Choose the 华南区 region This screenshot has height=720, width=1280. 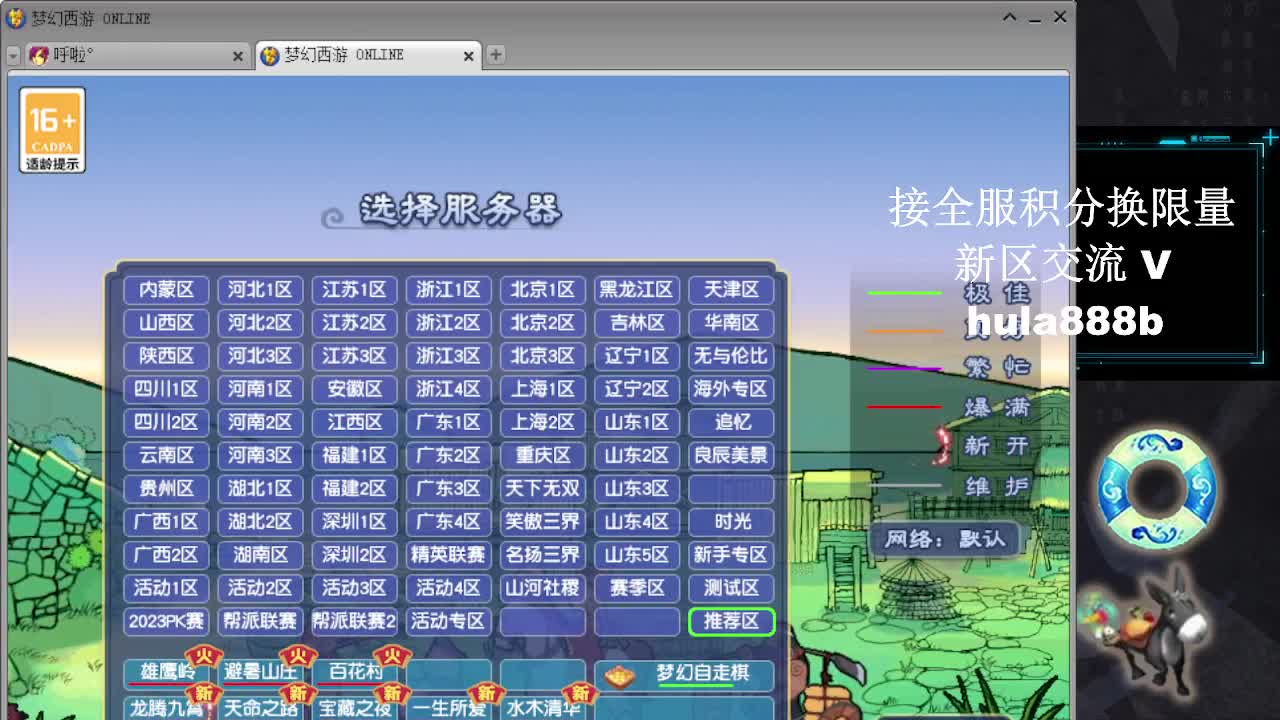pos(731,323)
